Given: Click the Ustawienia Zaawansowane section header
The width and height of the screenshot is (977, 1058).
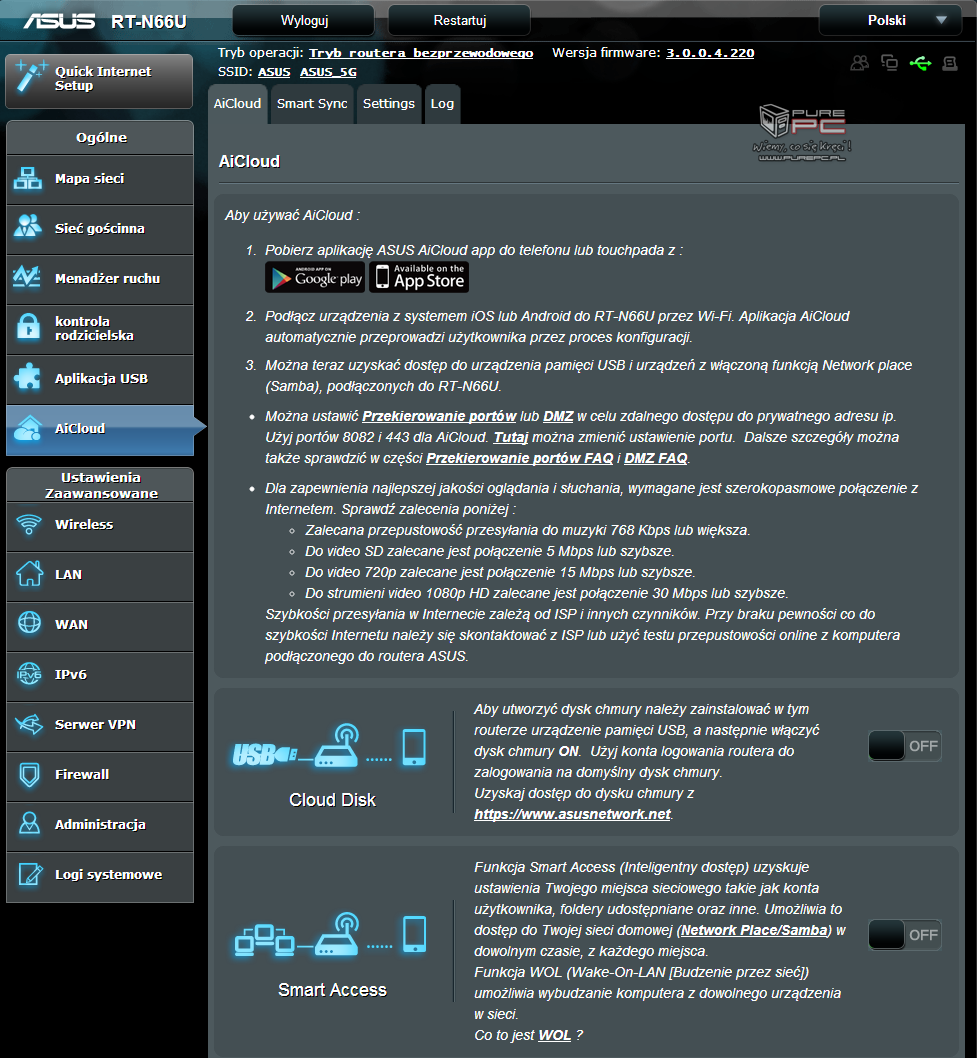Looking at the screenshot, I should tap(101, 485).
